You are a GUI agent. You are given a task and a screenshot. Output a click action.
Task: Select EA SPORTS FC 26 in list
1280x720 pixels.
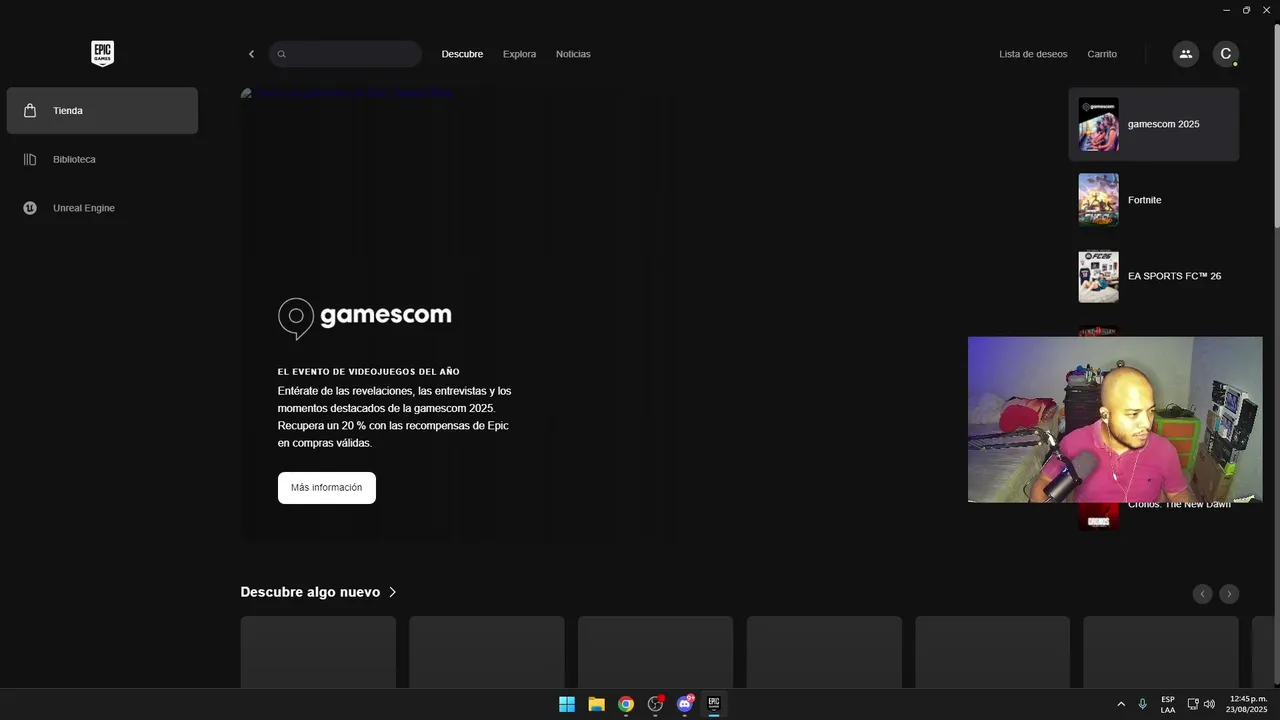tap(1153, 276)
